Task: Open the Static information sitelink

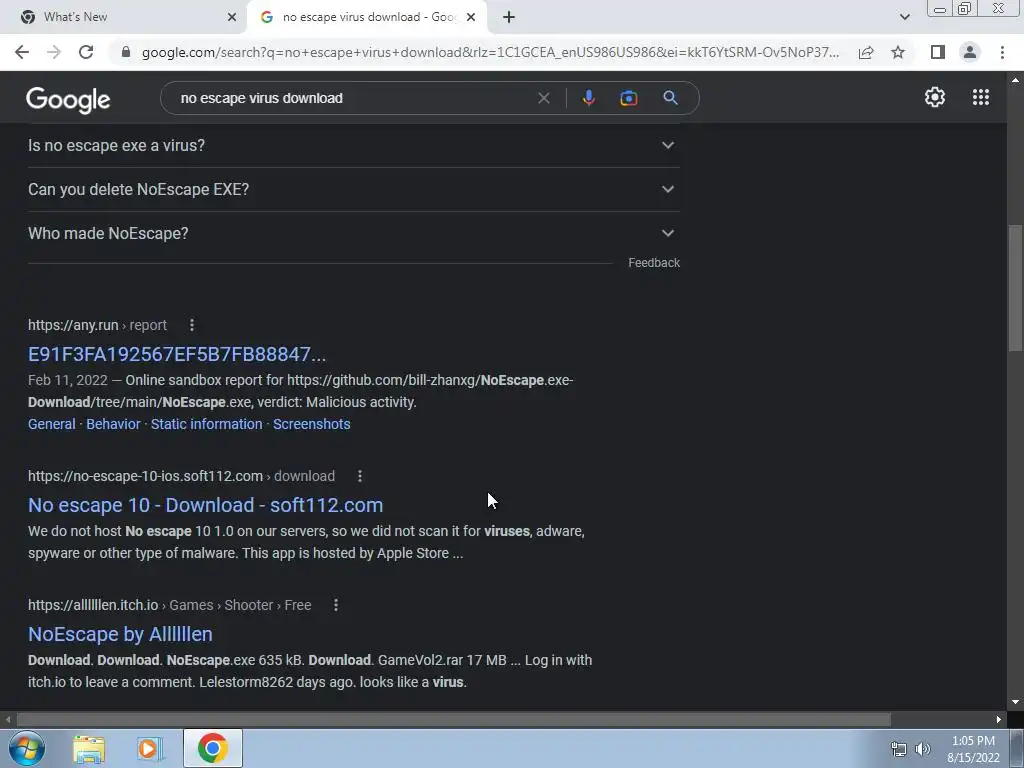Action: [206, 424]
